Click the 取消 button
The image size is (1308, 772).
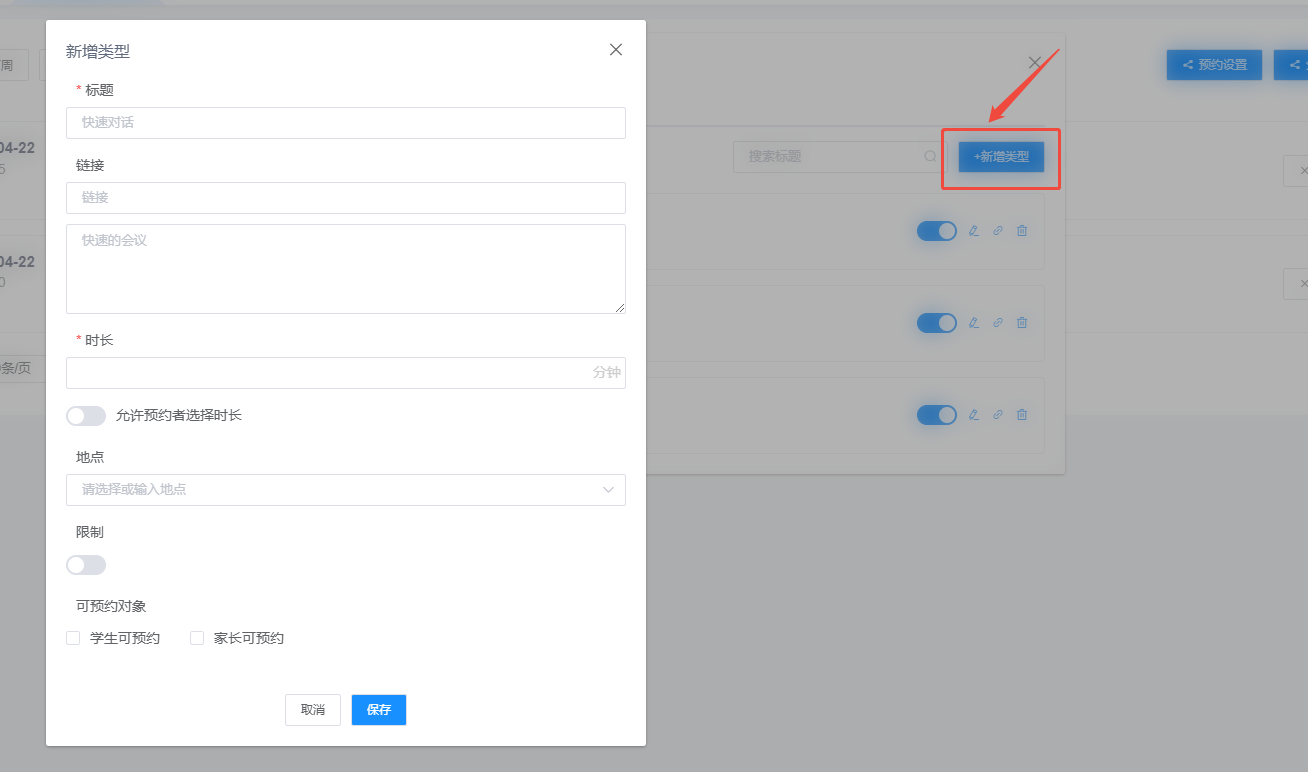coord(313,710)
